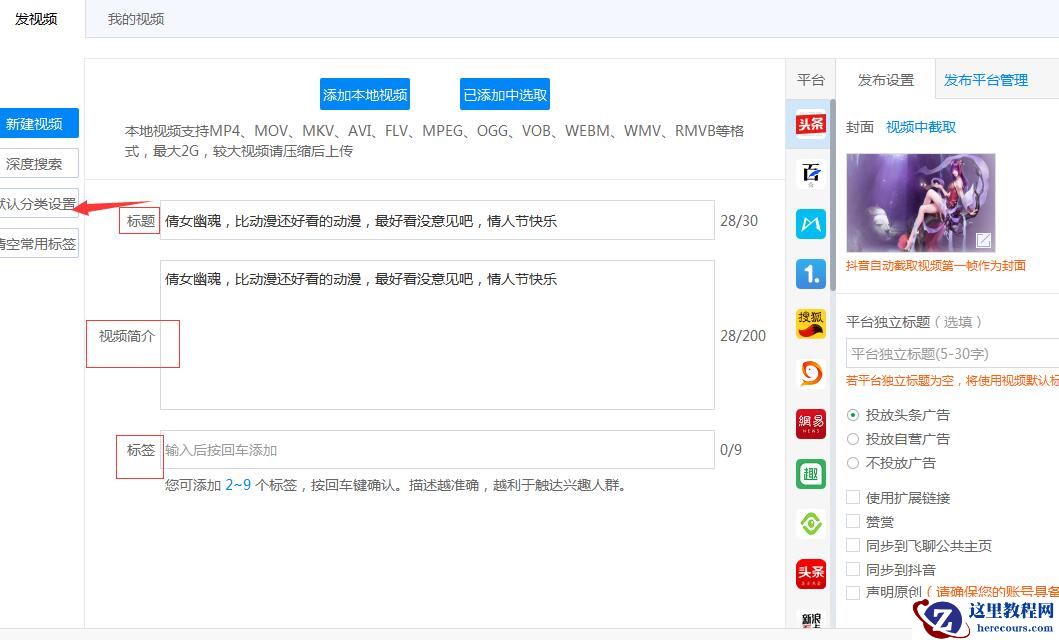Pick the NetEase (網易) platform icon

click(x=811, y=423)
